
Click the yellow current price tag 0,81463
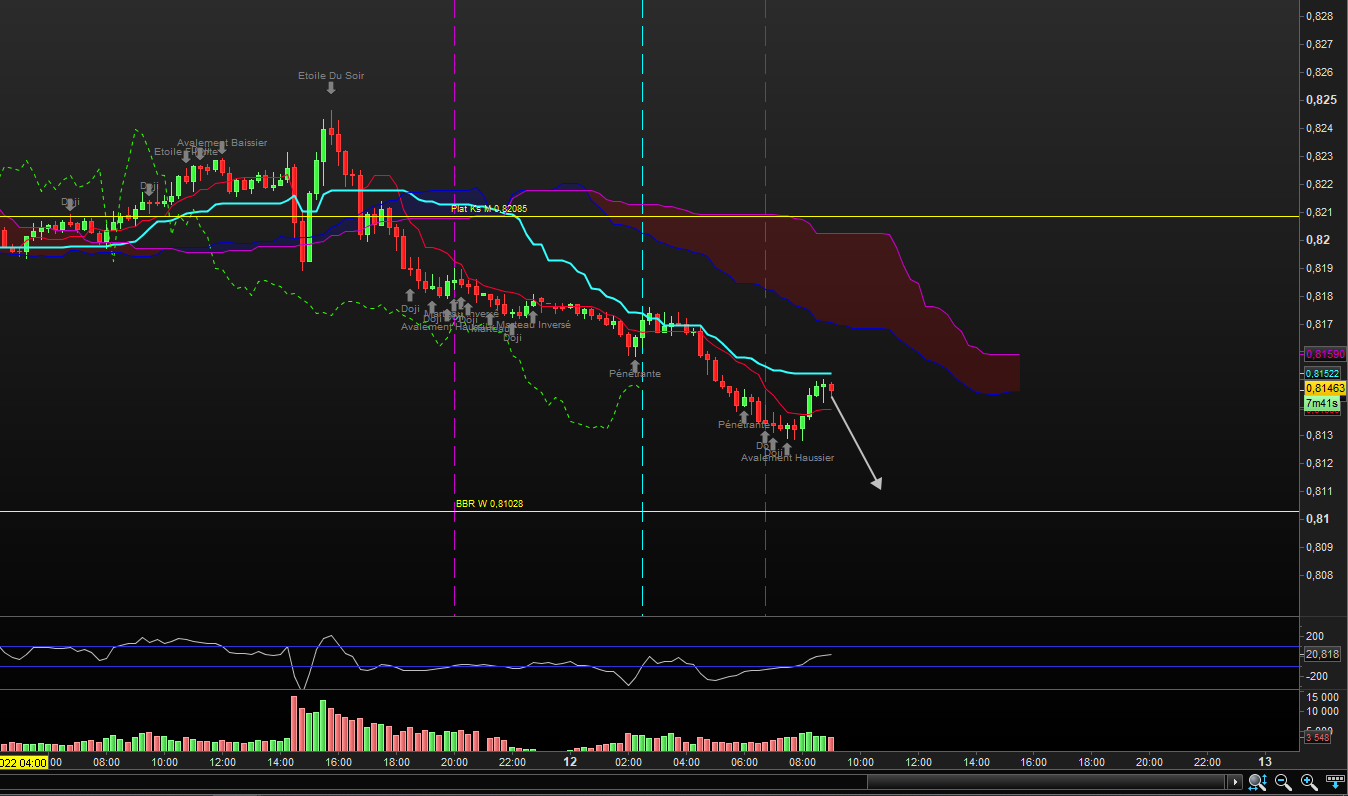(1324, 387)
